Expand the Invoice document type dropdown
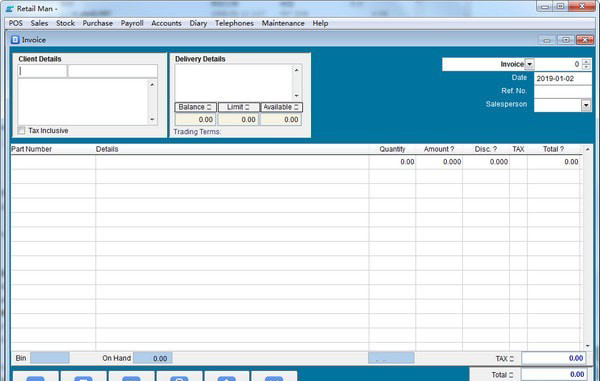The height and width of the screenshot is (381, 600). click(529, 64)
